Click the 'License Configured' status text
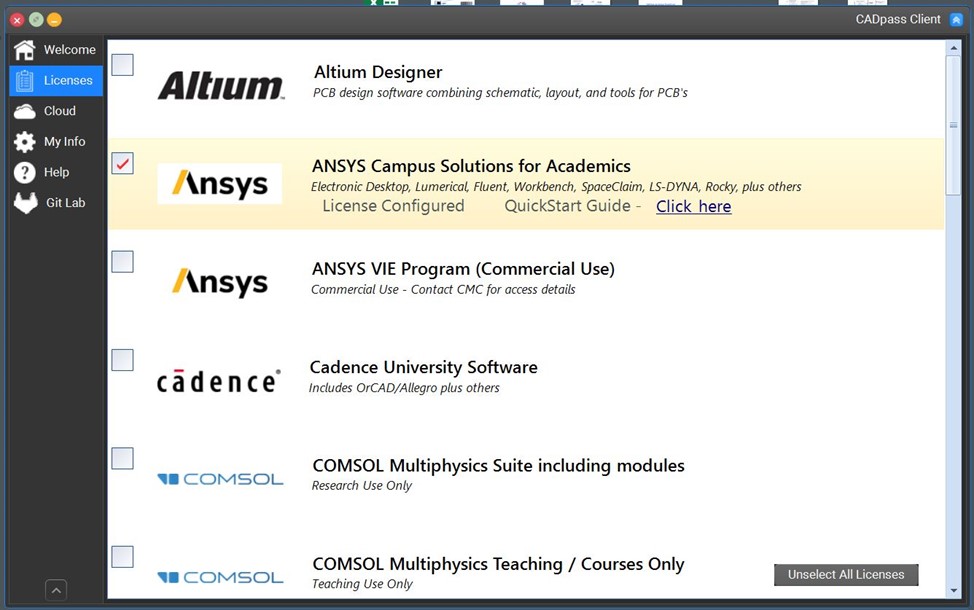This screenshot has width=974, height=610. point(393,206)
